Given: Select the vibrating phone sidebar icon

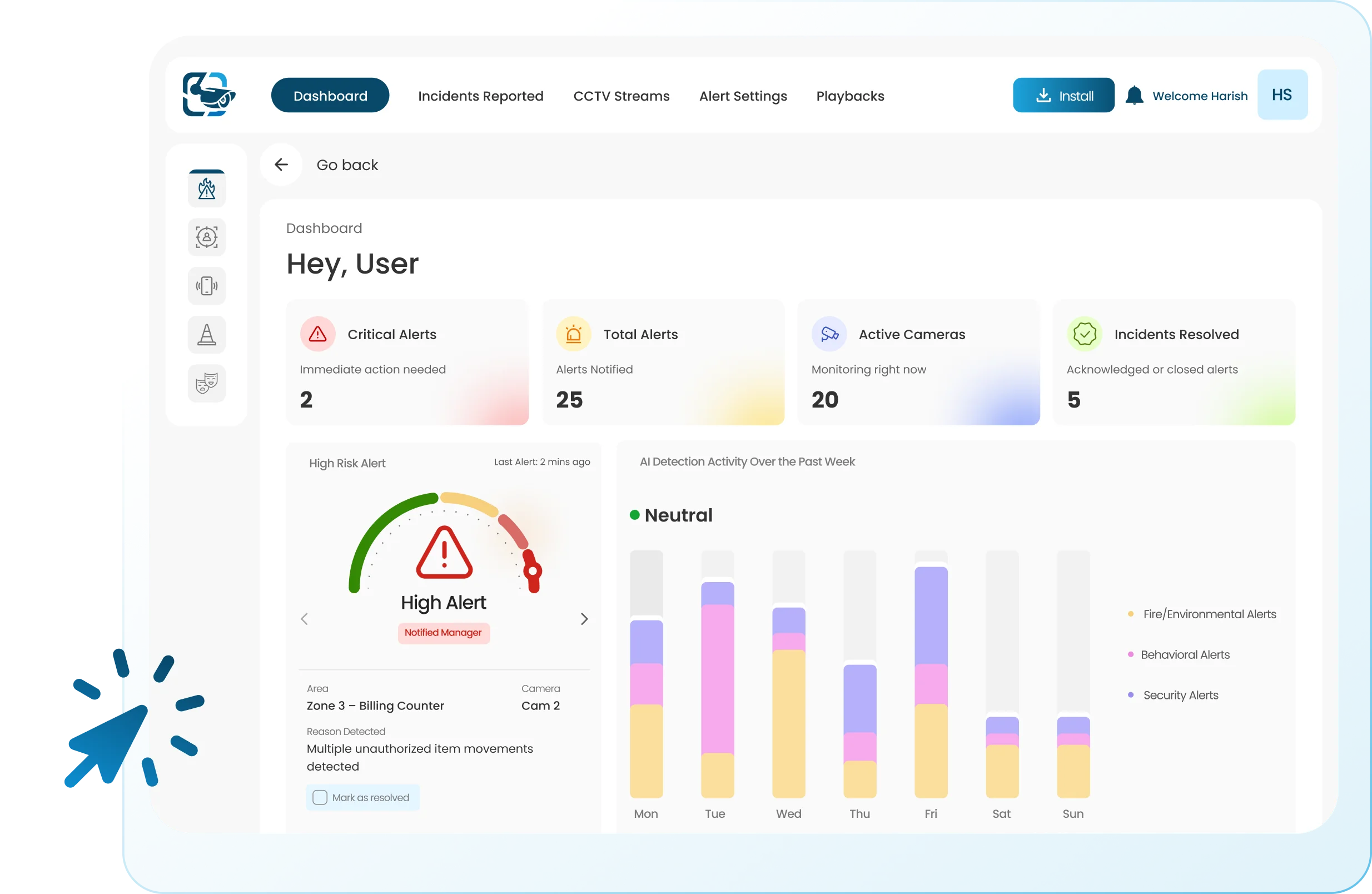Looking at the screenshot, I should (206, 286).
